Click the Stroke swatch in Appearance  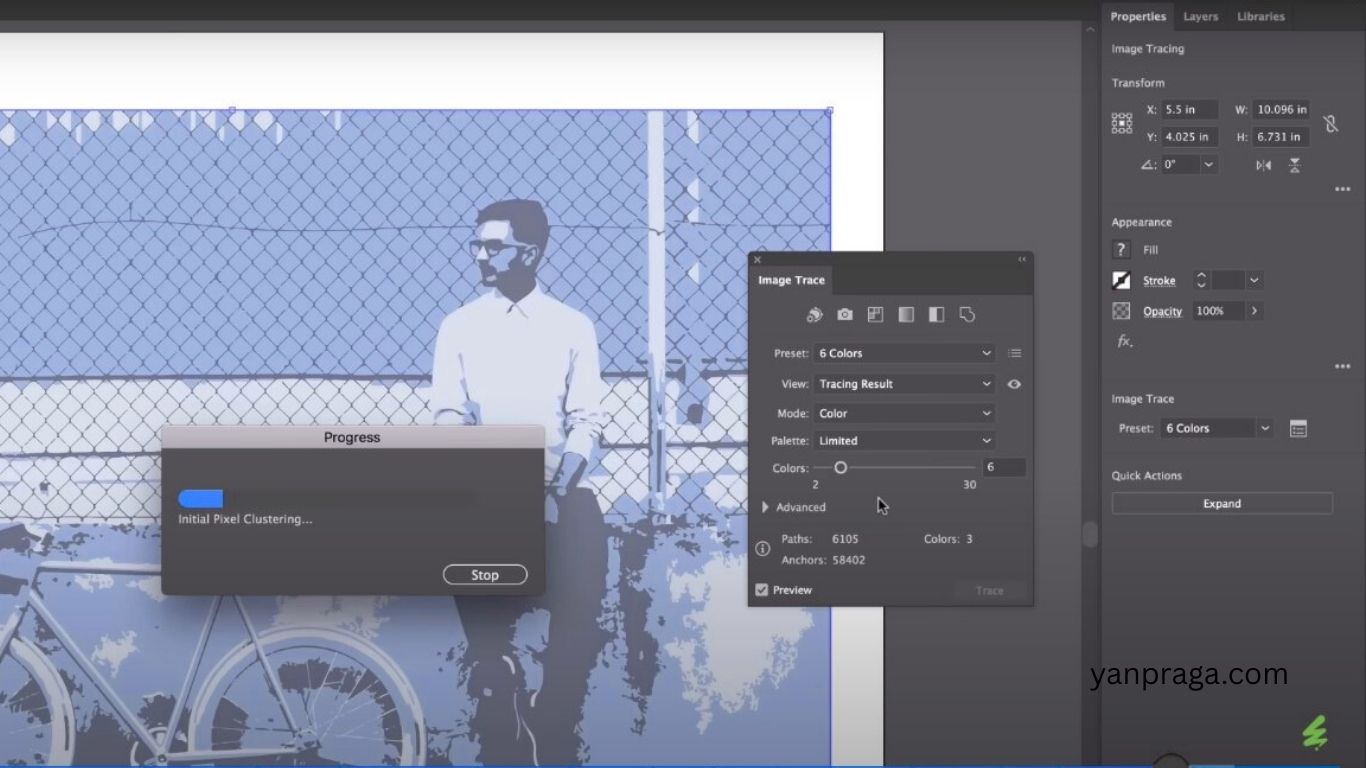coord(1121,281)
